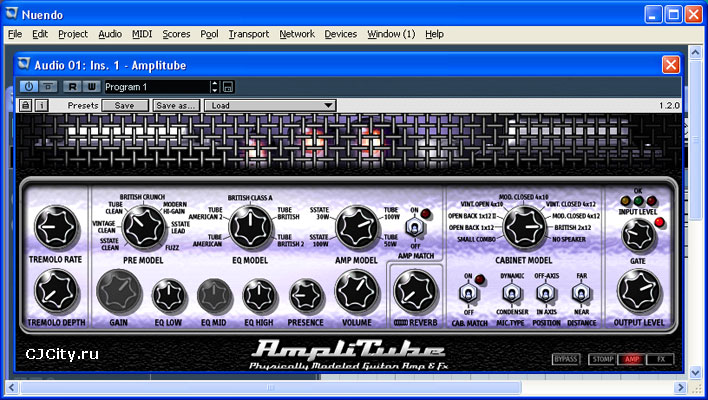Open the info (i) button

pos(42,106)
